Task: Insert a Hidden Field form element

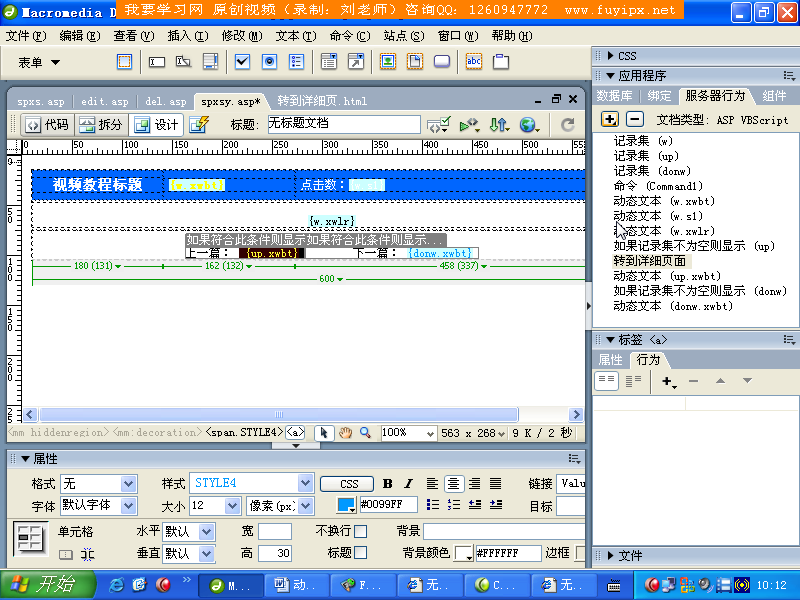Action: tap(183, 62)
